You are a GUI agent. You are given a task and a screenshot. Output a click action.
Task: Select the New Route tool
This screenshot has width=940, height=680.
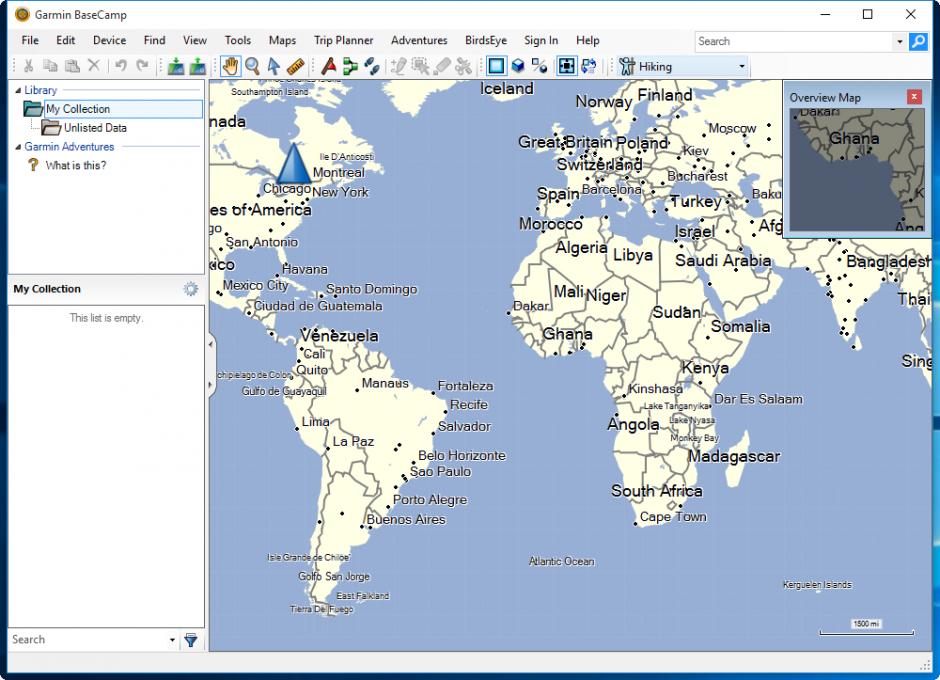pos(350,66)
